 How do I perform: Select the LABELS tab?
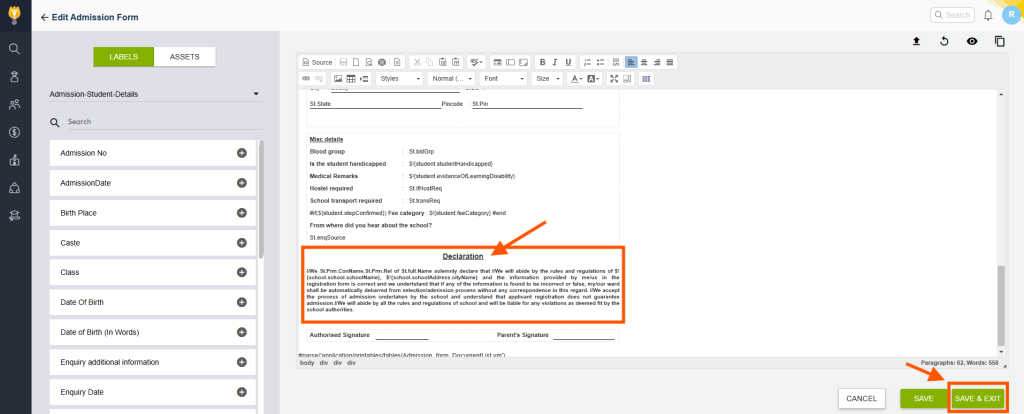click(123, 57)
